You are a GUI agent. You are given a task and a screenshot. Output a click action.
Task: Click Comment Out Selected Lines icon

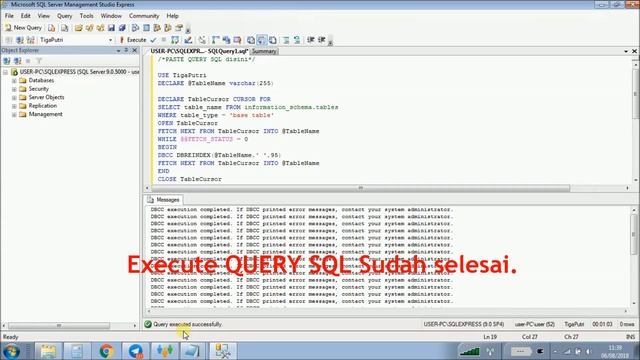point(286,40)
